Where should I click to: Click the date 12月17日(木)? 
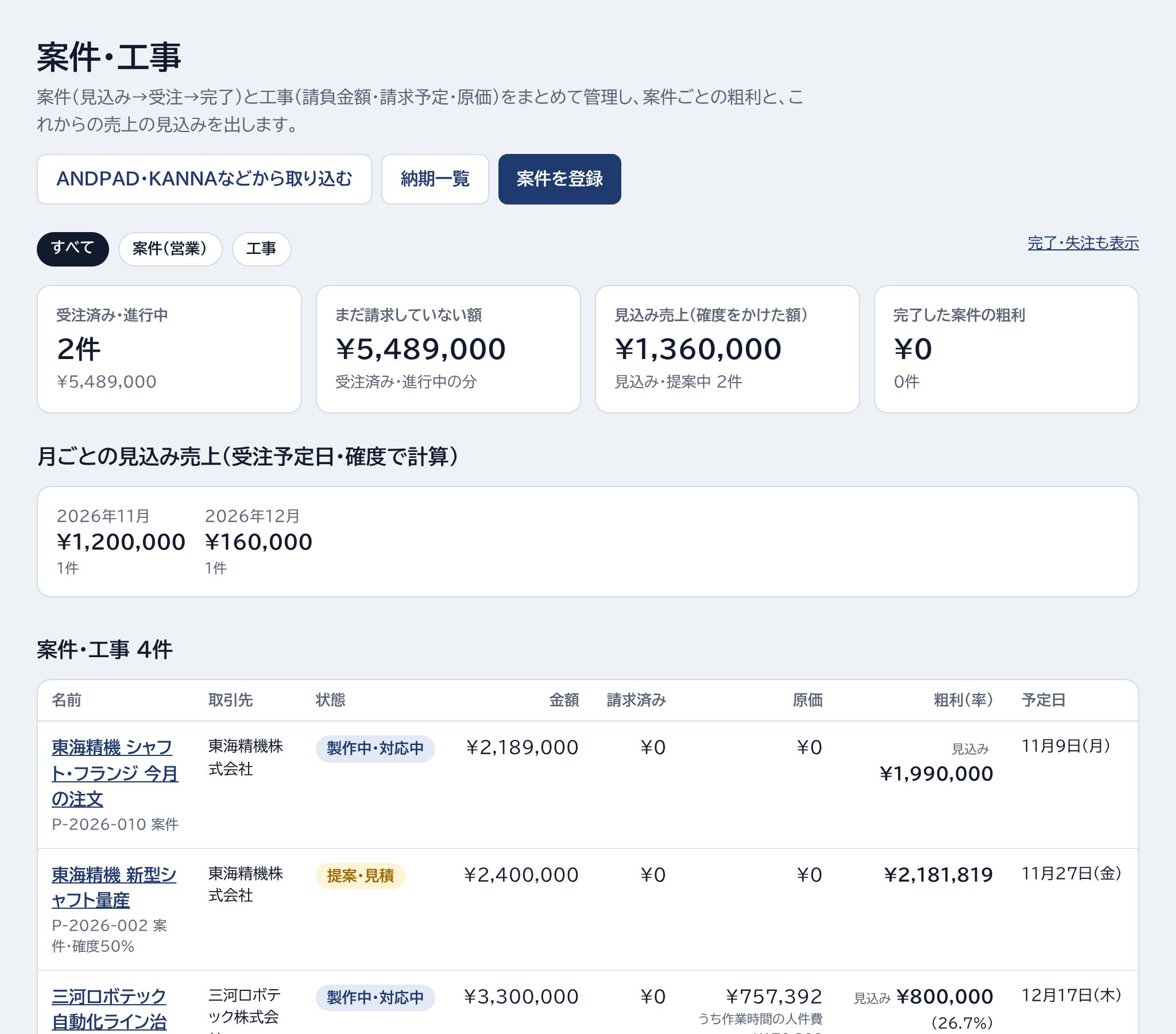click(x=1071, y=996)
